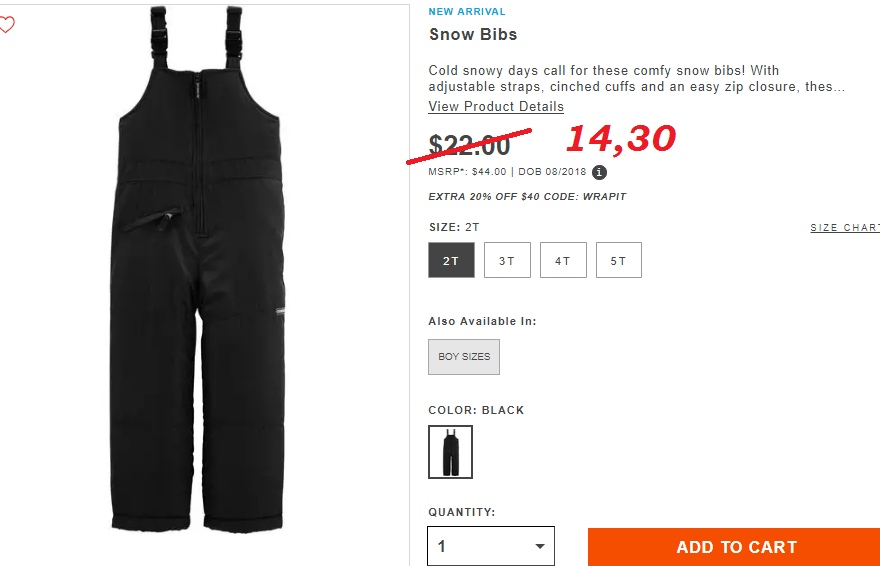Open View Product Details link
Screen dimensions: 880x566
point(496,107)
